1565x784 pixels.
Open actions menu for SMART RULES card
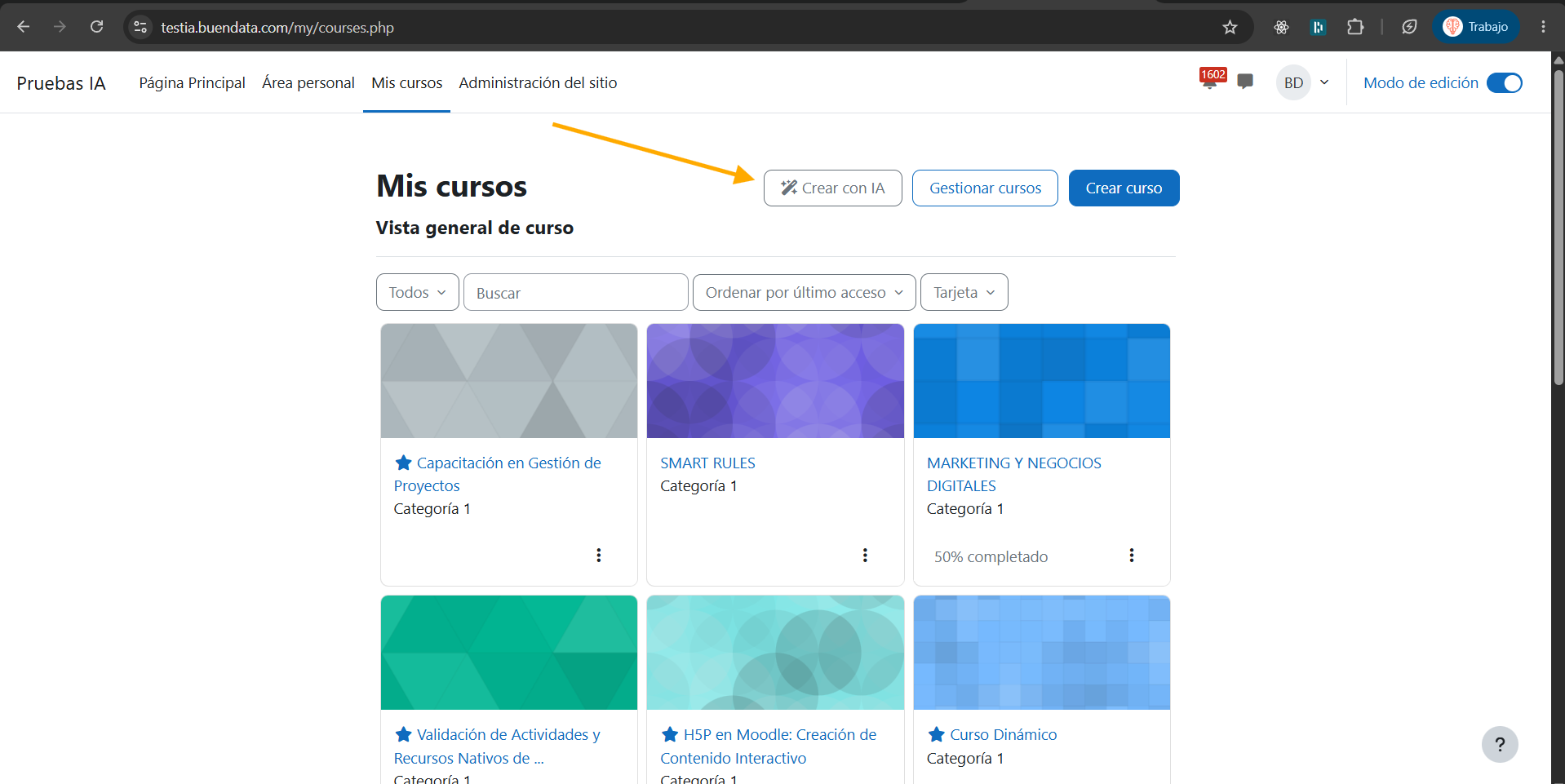coord(865,556)
